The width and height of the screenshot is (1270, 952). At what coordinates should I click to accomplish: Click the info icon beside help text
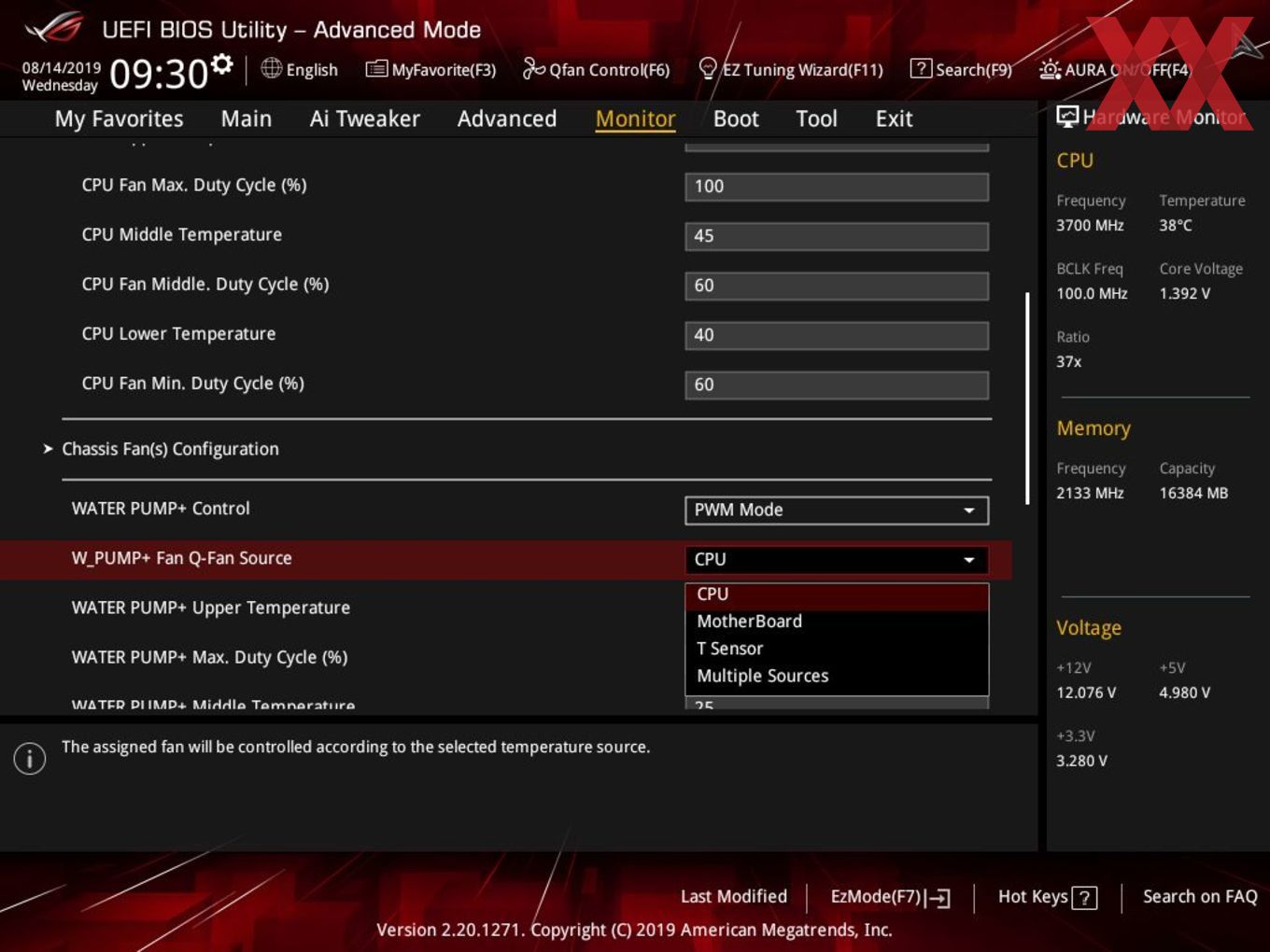(x=30, y=759)
